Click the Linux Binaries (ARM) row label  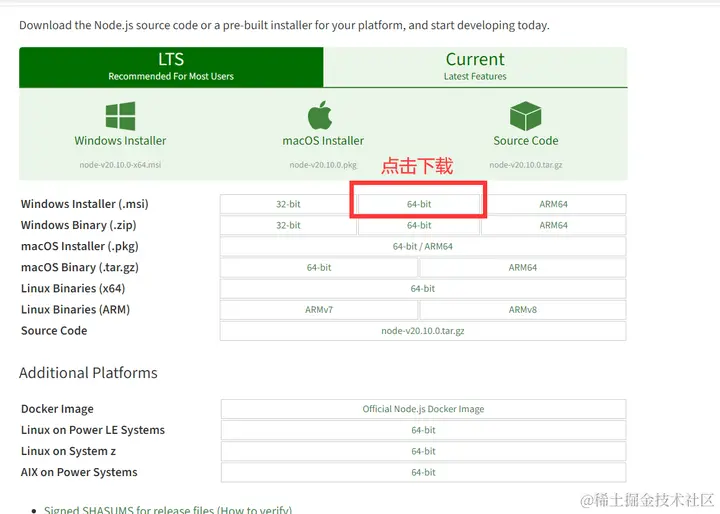[x=75, y=310]
